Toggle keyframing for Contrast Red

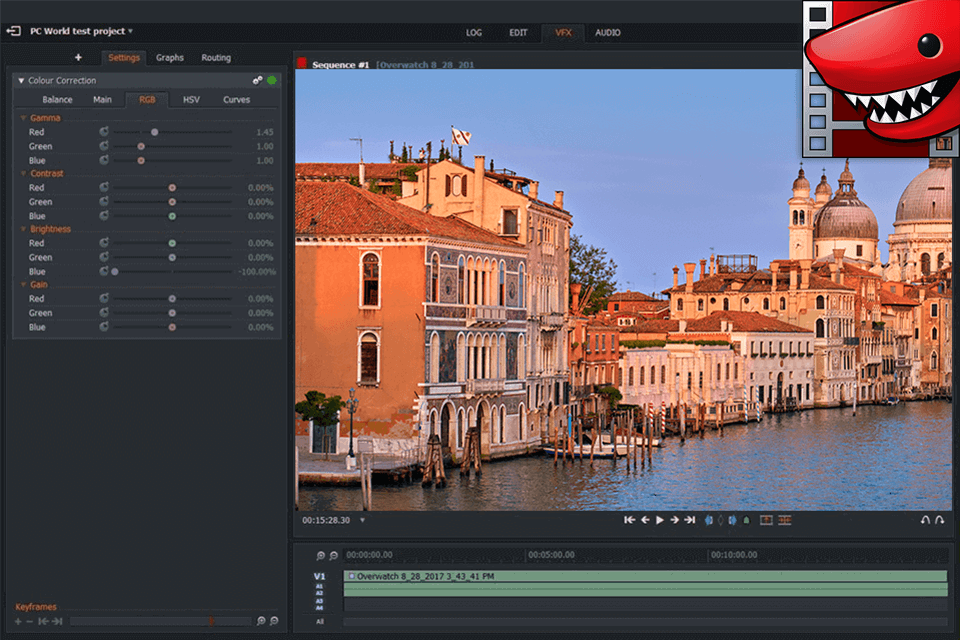tap(104, 187)
